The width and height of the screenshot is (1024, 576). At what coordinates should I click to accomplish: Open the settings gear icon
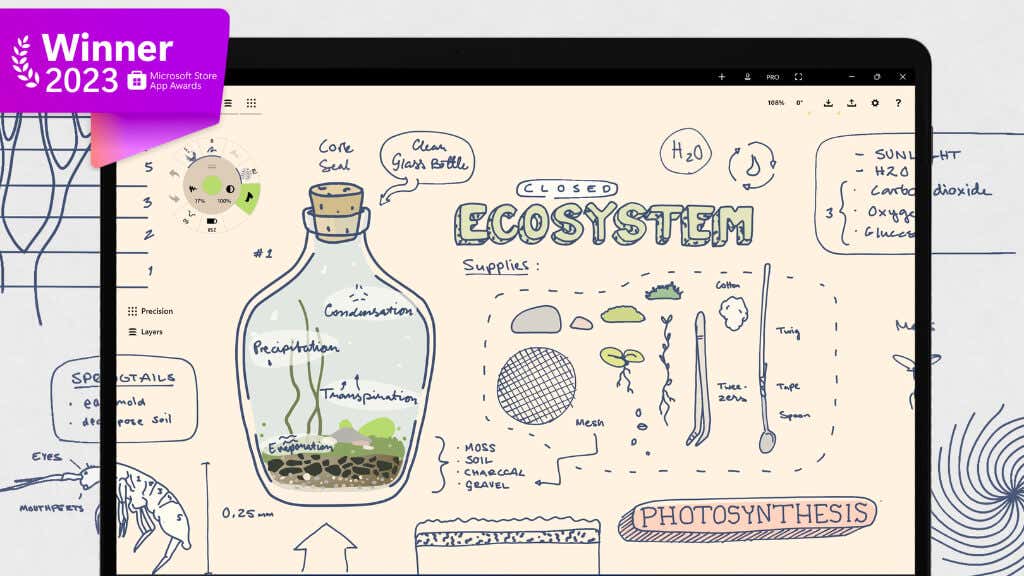[875, 103]
